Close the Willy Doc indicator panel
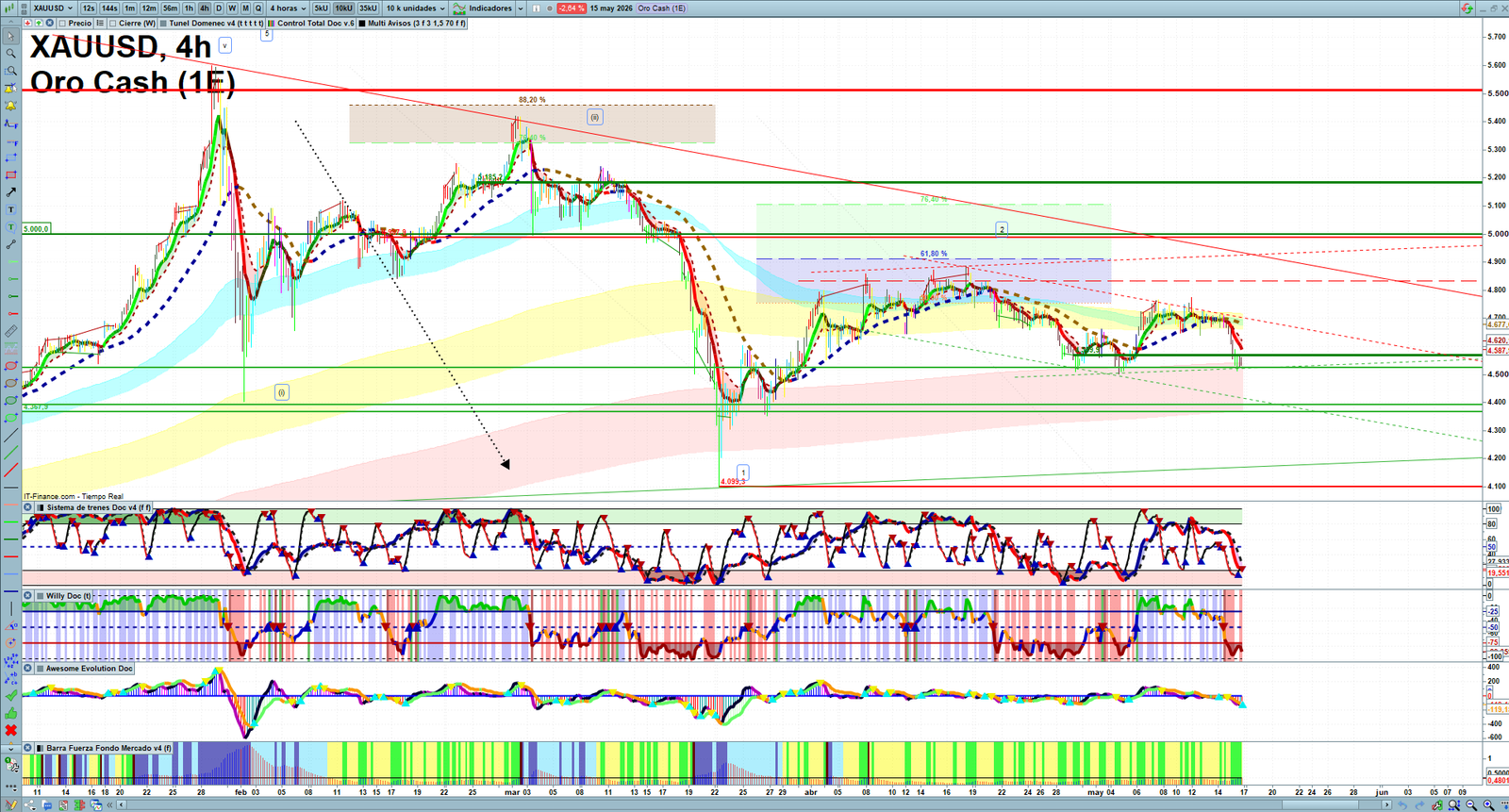This screenshot has width=1509, height=812. pyautogui.click(x=28, y=596)
